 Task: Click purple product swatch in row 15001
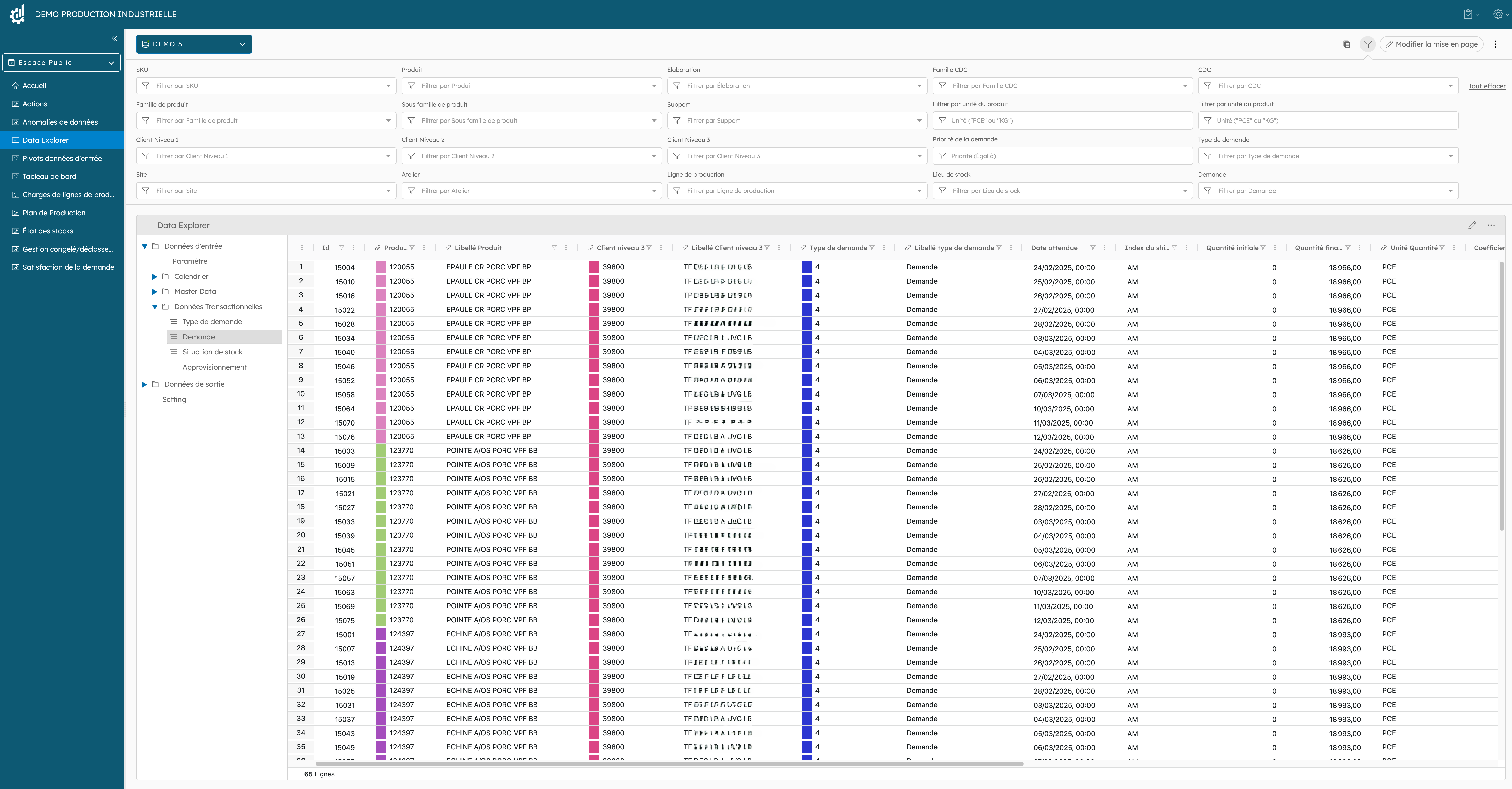pos(381,634)
